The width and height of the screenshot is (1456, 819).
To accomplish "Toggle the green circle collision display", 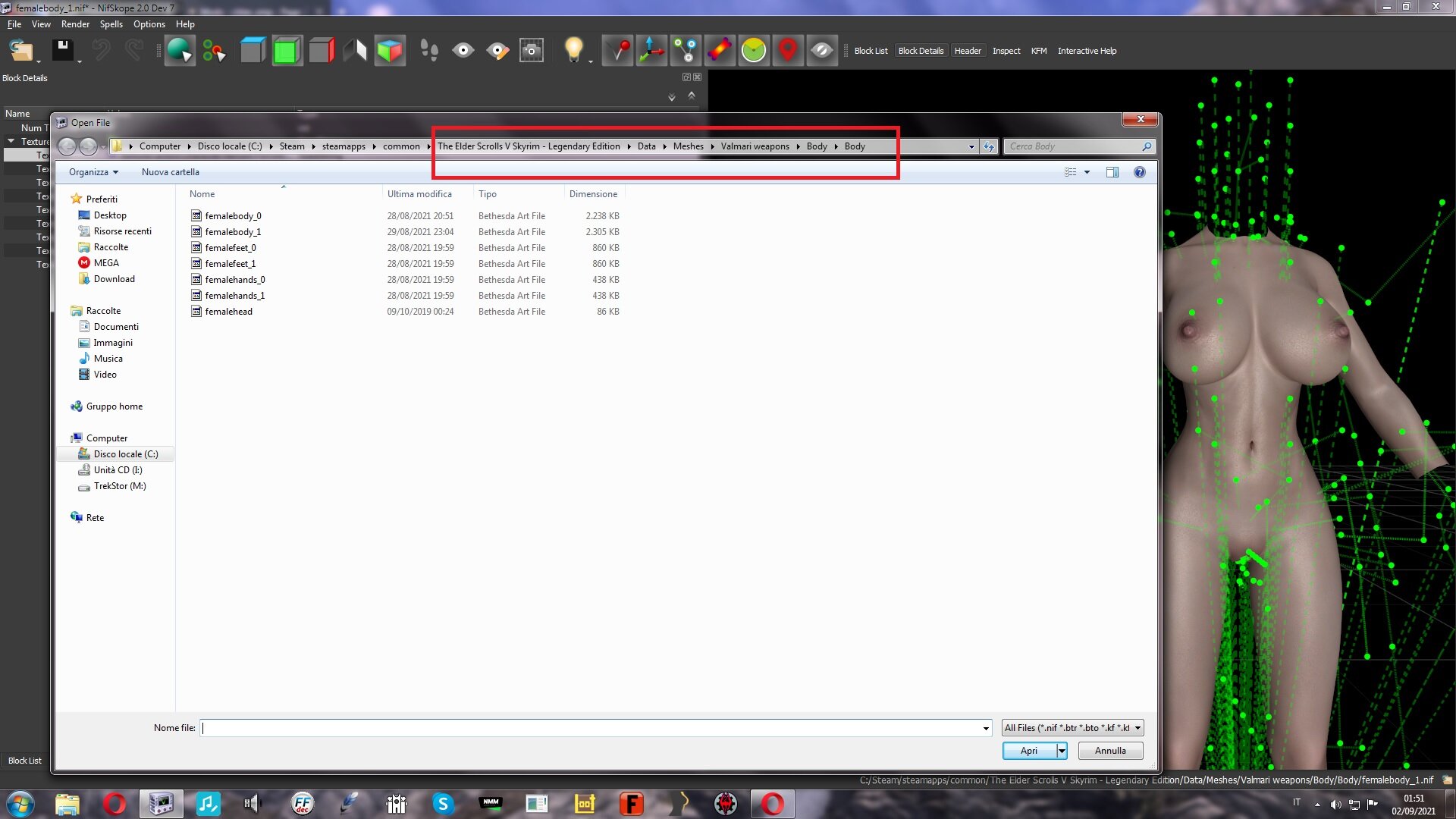I will tap(754, 51).
